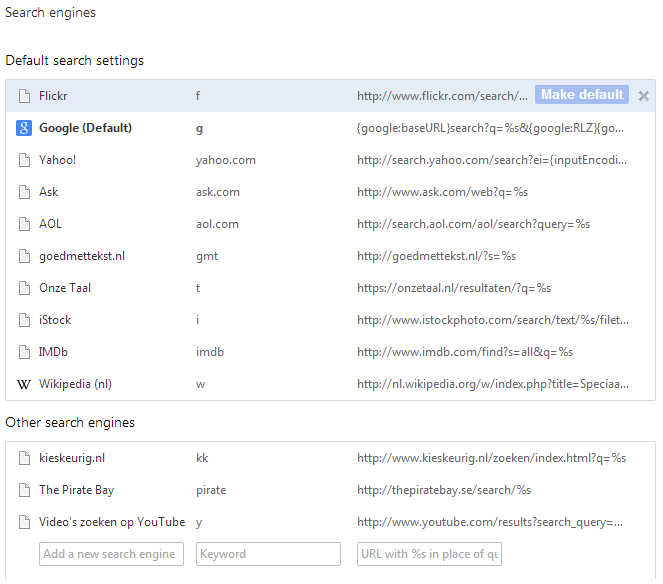663x584 pixels.
Task: Select the Ask engine name
Action: 49,192
